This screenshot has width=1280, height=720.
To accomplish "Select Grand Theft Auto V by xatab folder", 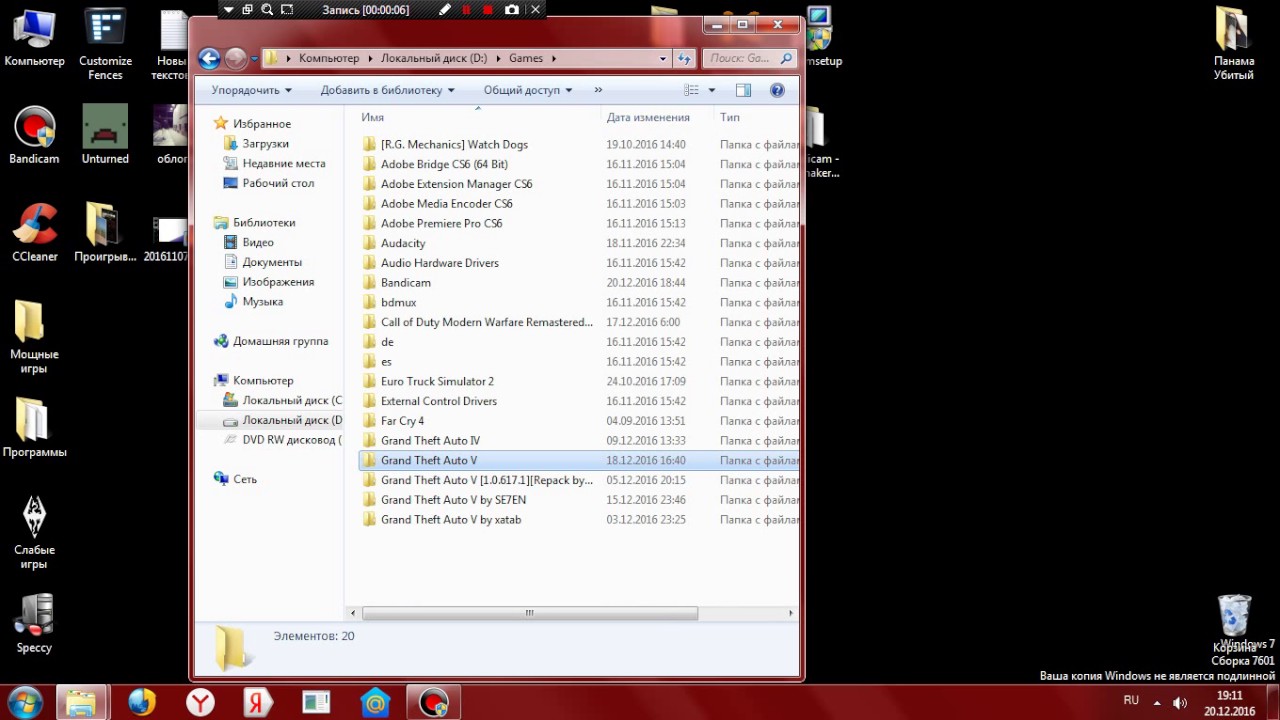I will (451, 520).
